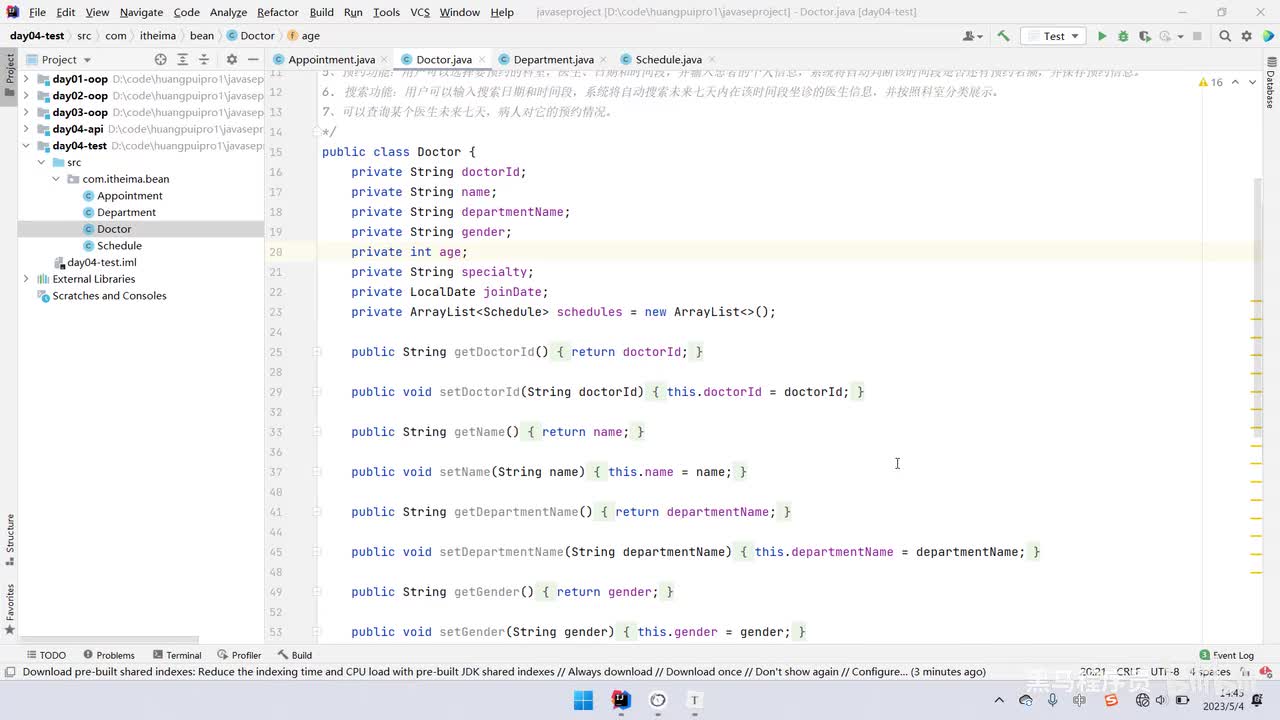Open Search Everywhere magnifier icon
Image resolution: width=1280 pixels, height=720 pixels.
coord(1225,36)
